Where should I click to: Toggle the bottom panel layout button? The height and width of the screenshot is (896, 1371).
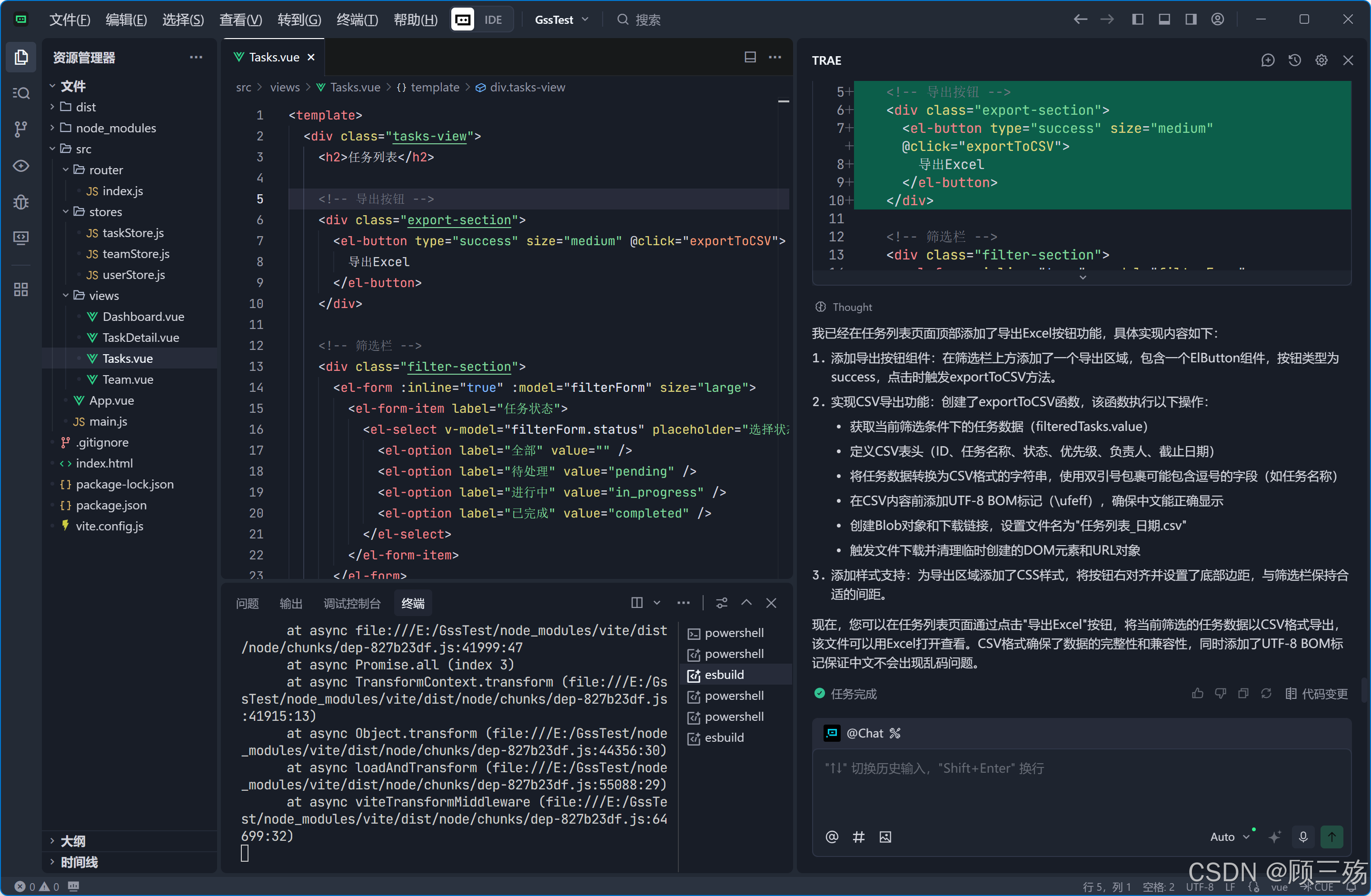click(1163, 20)
